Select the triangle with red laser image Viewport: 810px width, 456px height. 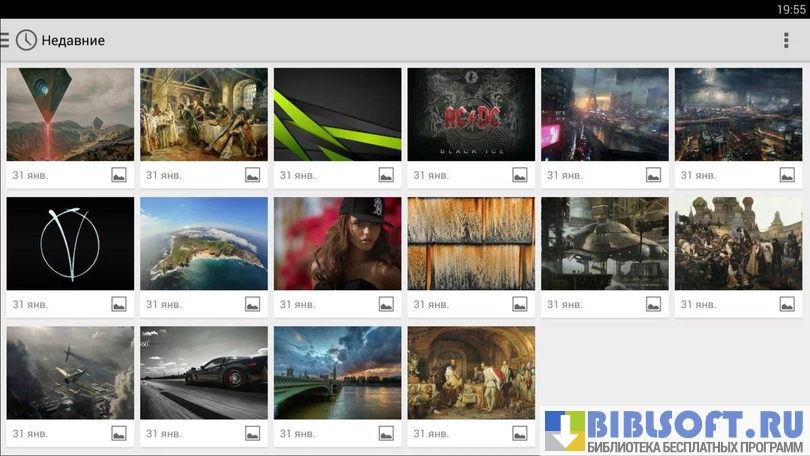coord(70,114)
